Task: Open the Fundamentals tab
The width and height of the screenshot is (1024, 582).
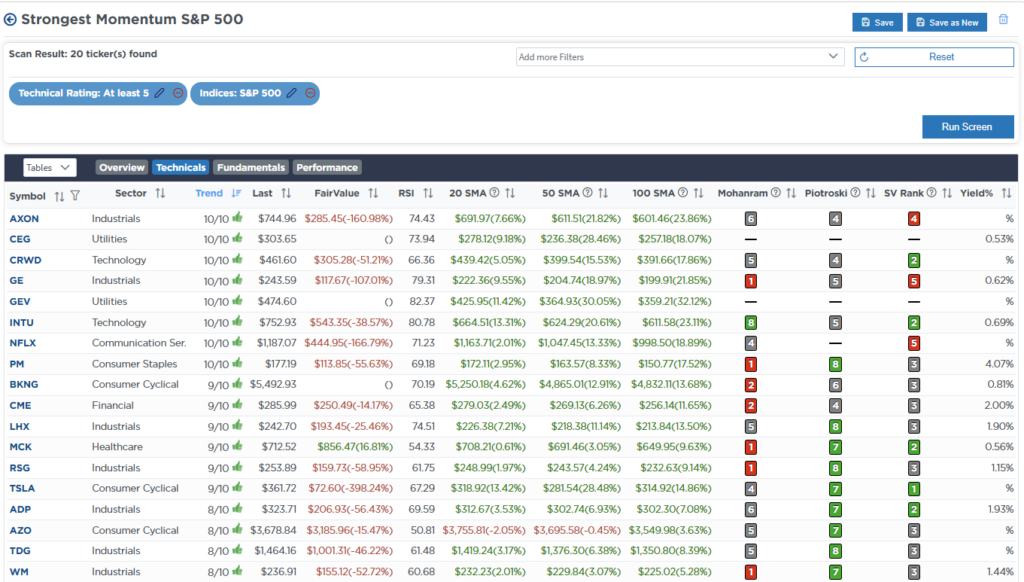Action: [251, 168]
